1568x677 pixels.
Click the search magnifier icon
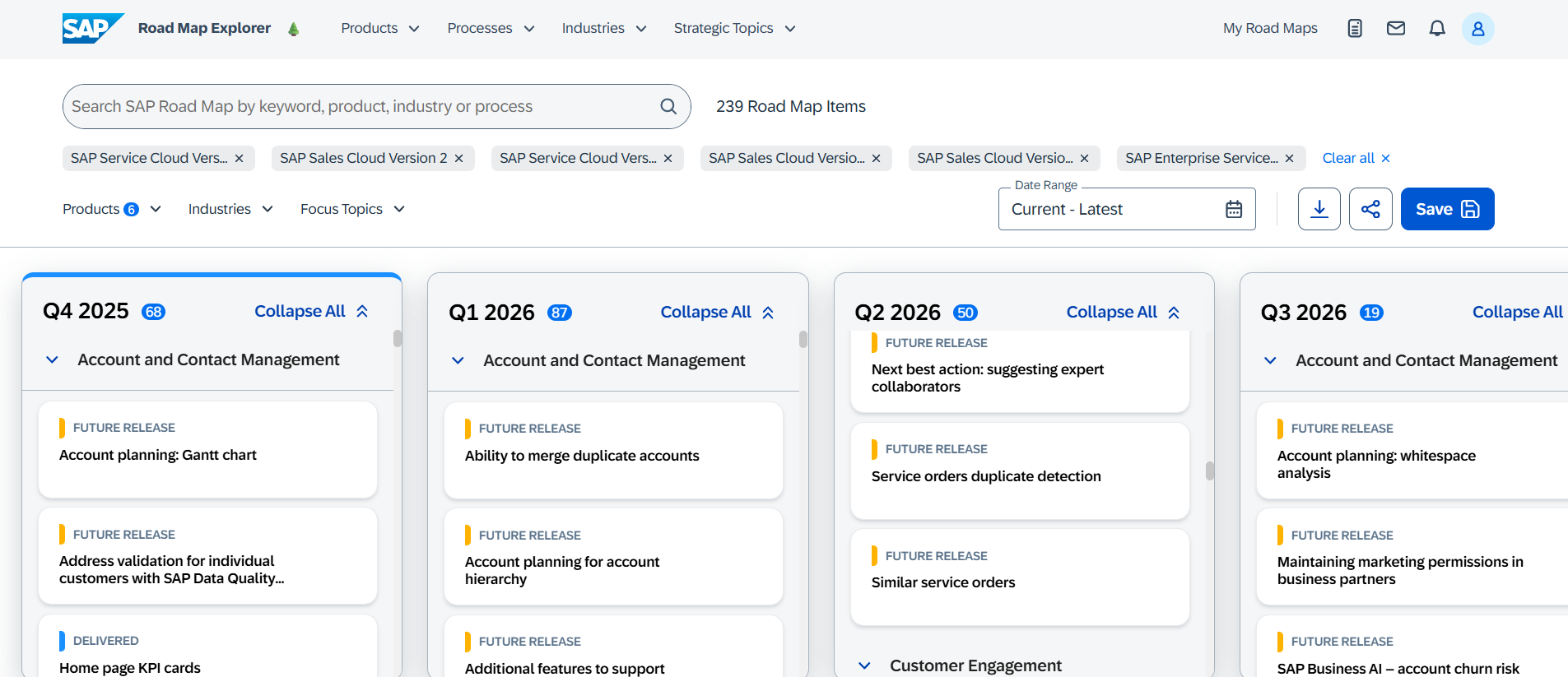click(668, 106)
